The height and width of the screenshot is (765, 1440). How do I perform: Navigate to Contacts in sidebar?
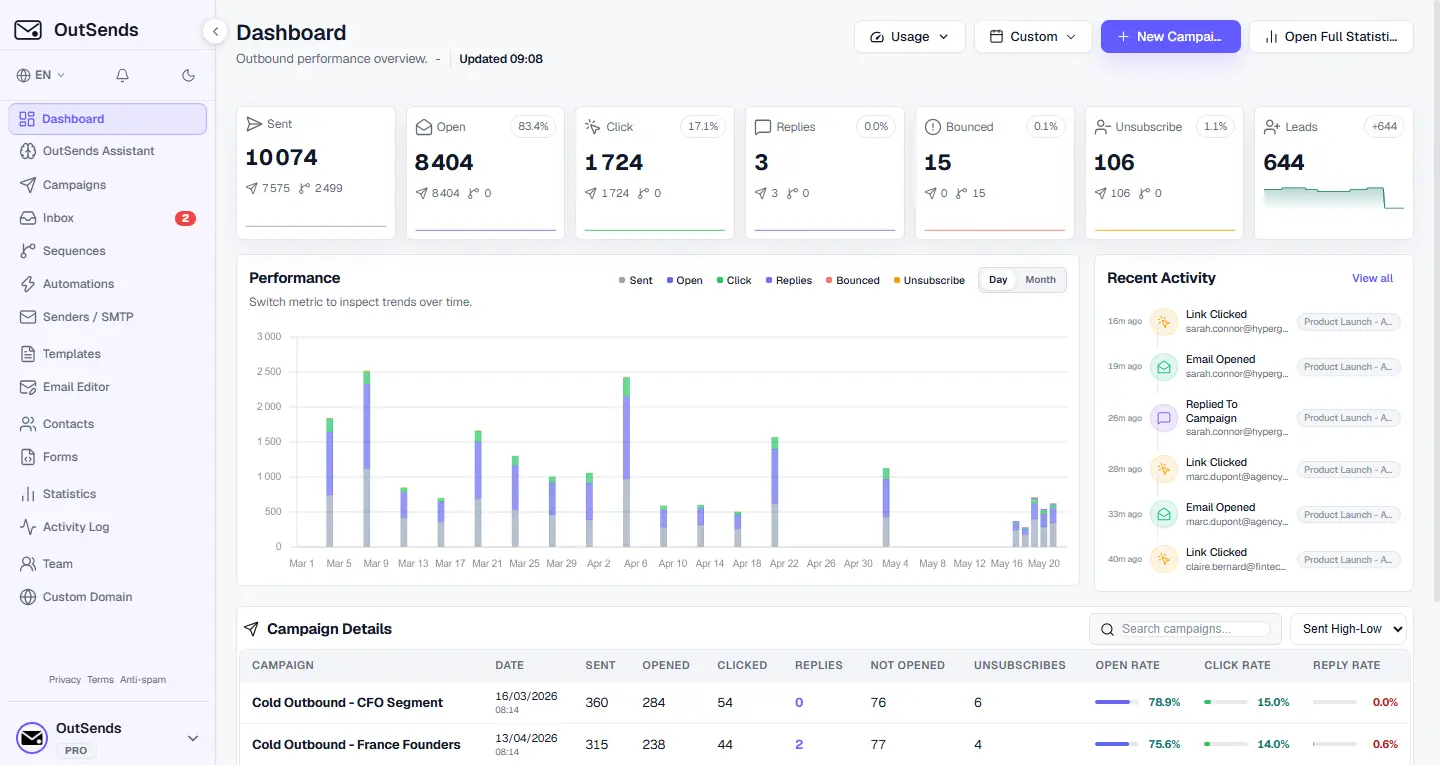point(107,424)
